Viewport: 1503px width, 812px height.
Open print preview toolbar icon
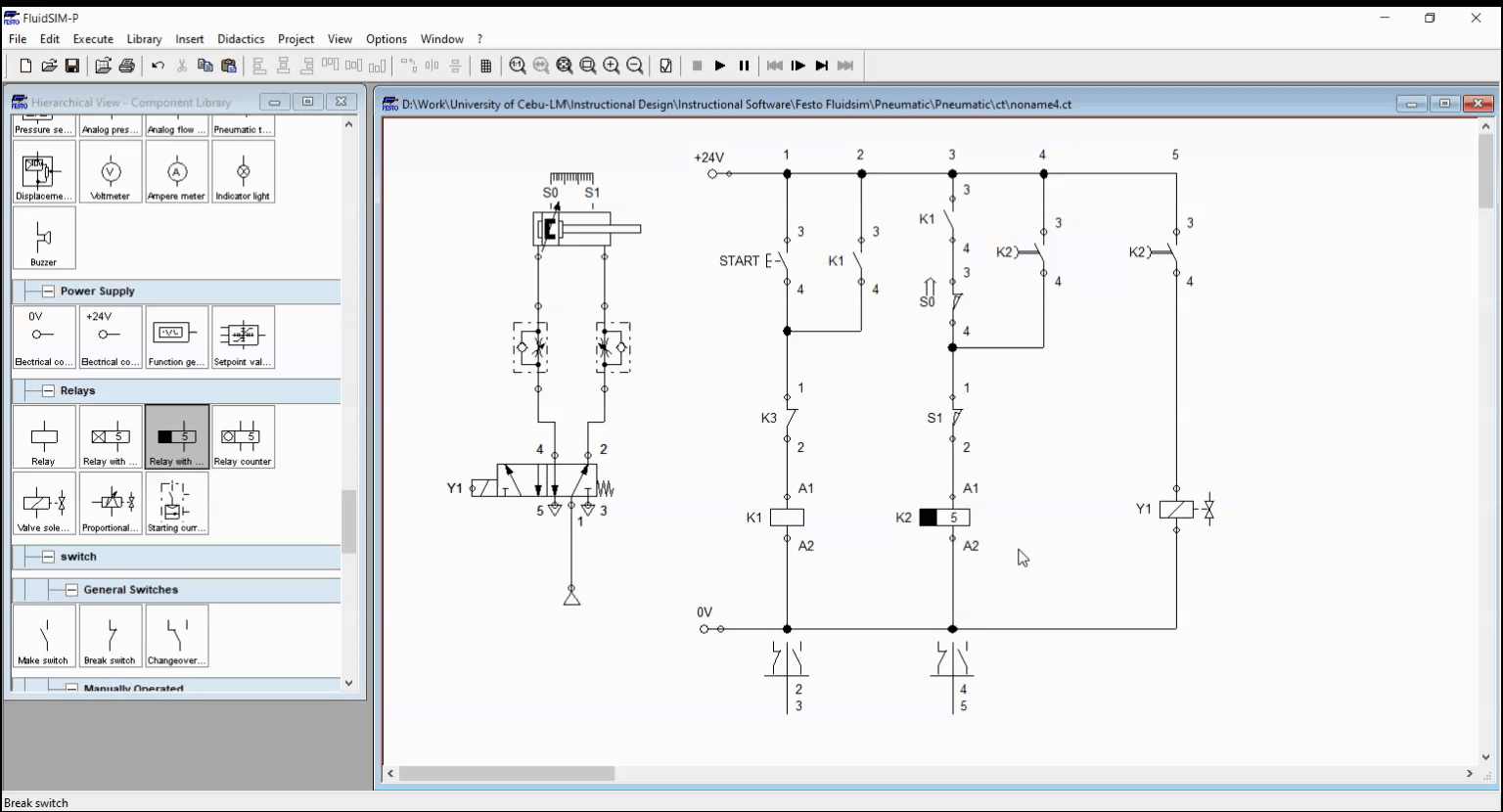tap(103, 66)
